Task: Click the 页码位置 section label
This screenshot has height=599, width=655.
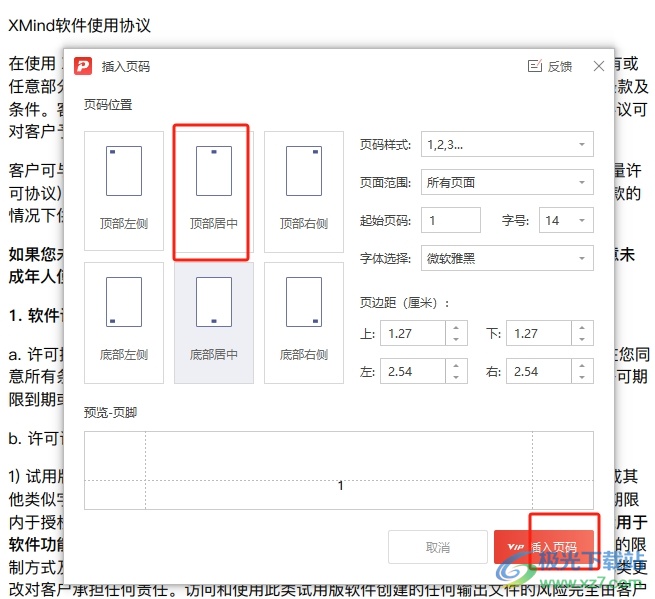Action: click(x=108, y=104)
